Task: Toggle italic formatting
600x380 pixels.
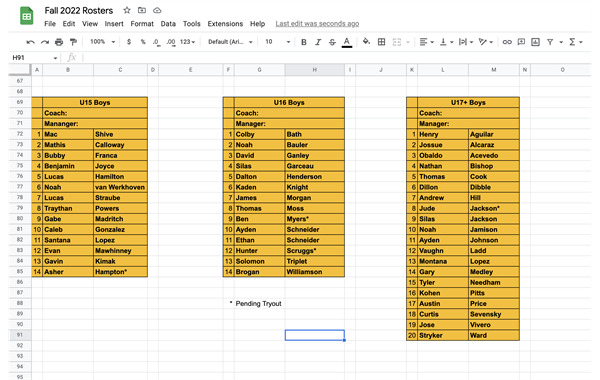Action: tap(318, 42)
